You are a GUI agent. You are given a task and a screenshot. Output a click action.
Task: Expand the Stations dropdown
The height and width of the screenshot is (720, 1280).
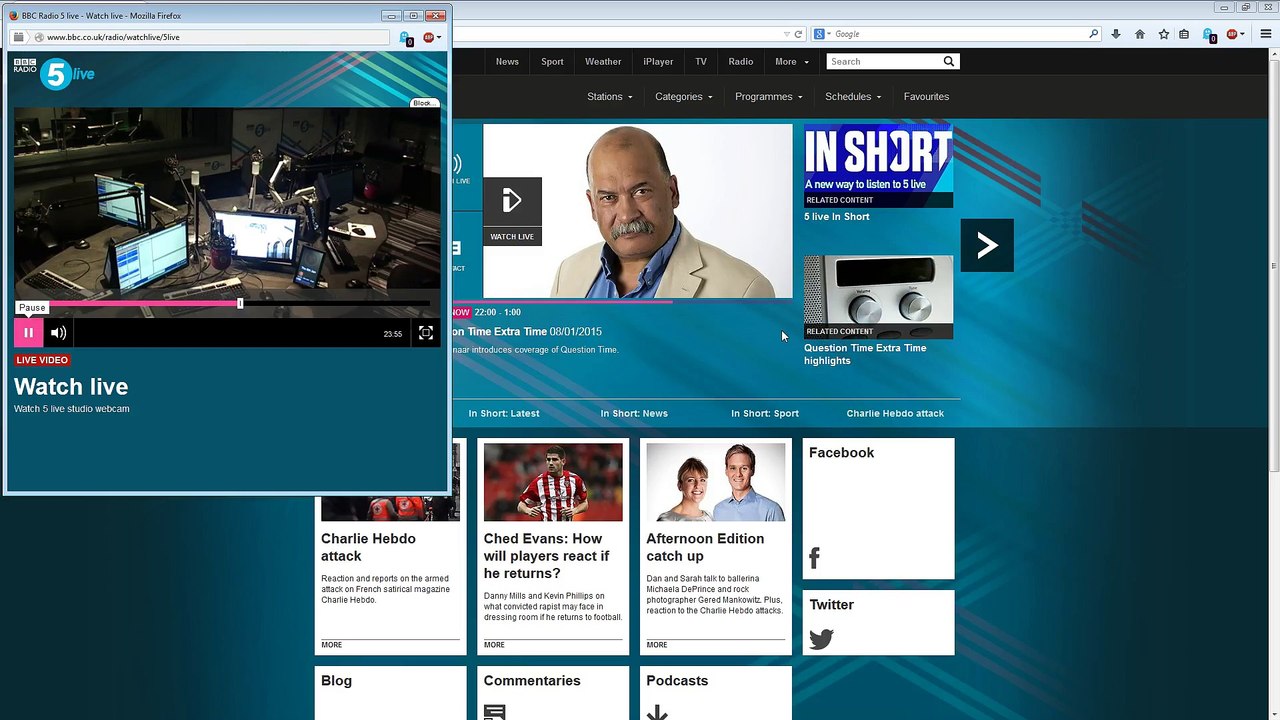(x=610, y=97)
